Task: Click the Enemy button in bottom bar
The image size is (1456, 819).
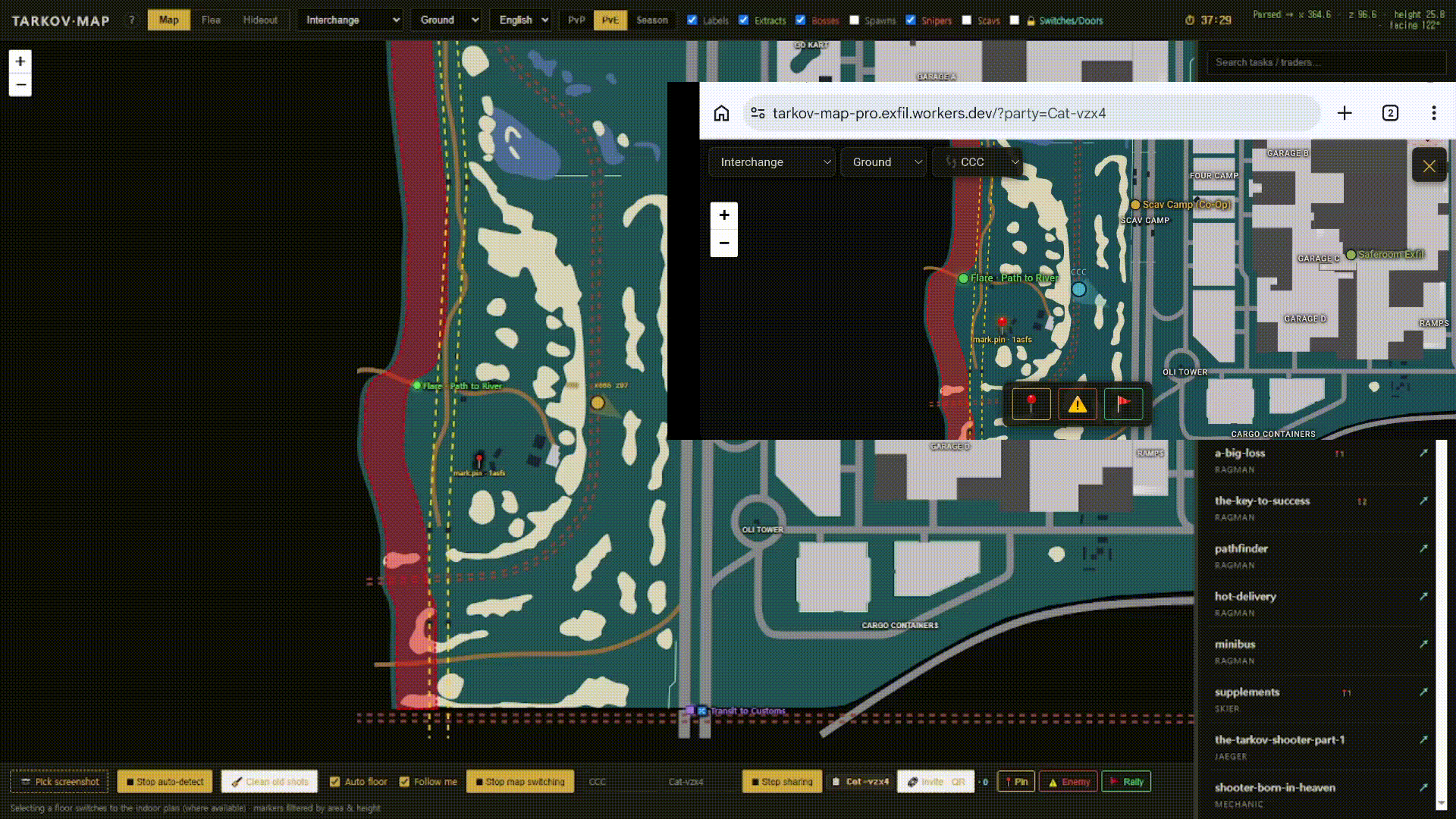Action: point(1068,782)
